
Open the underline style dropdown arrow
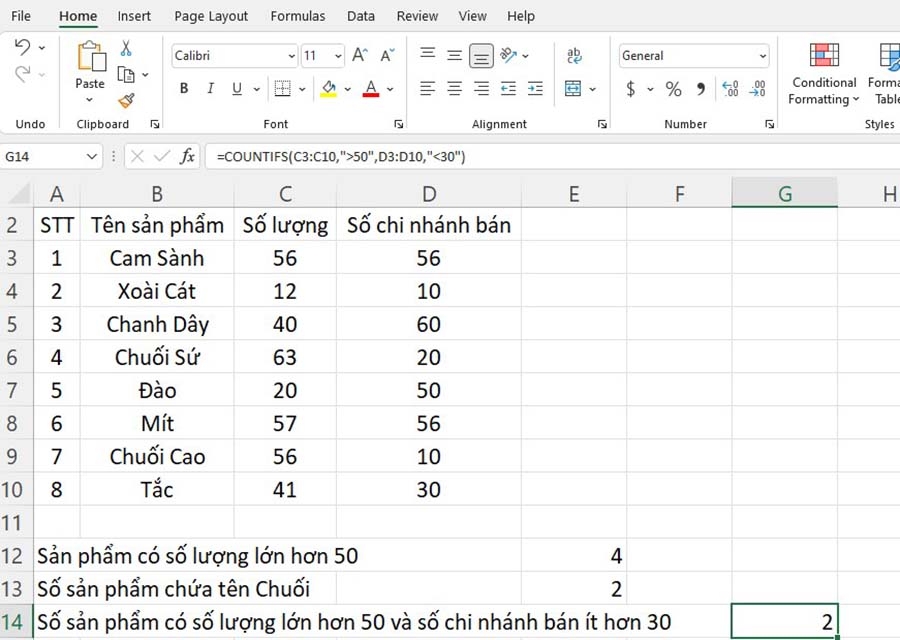[257, 89]
